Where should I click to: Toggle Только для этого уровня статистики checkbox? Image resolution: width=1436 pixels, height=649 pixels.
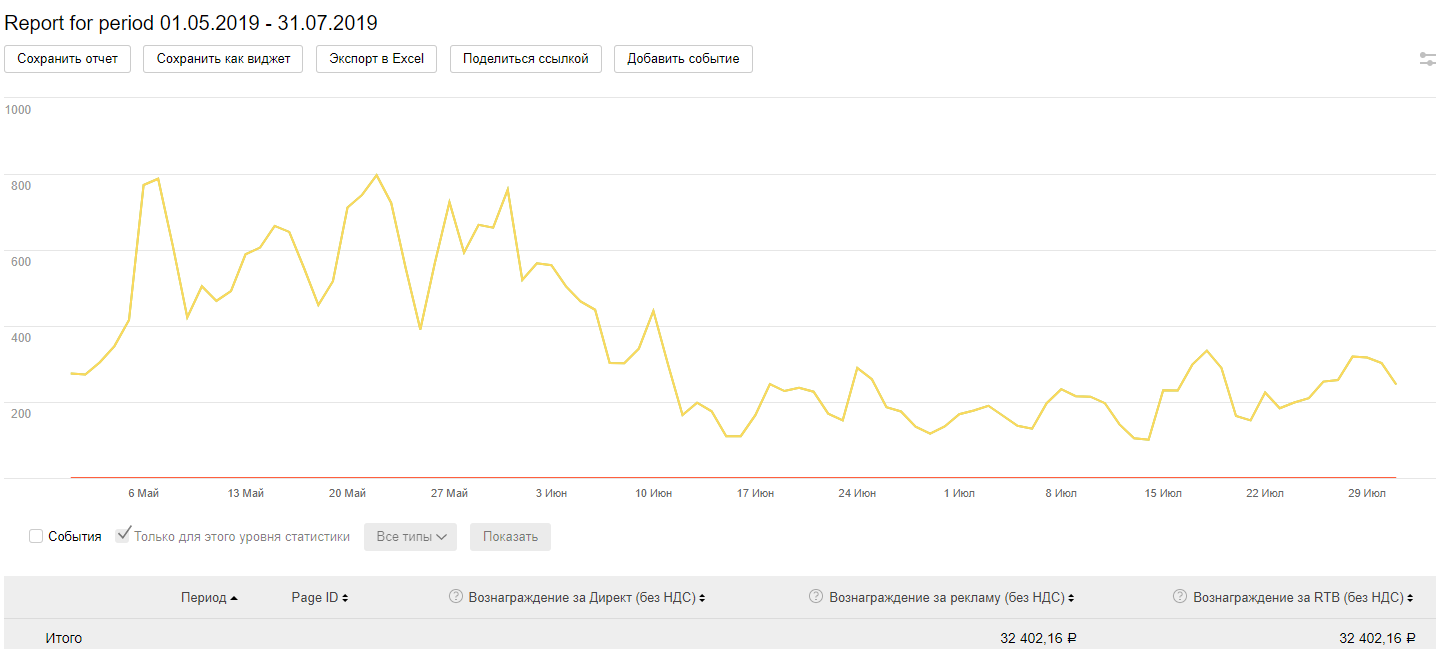123,536
